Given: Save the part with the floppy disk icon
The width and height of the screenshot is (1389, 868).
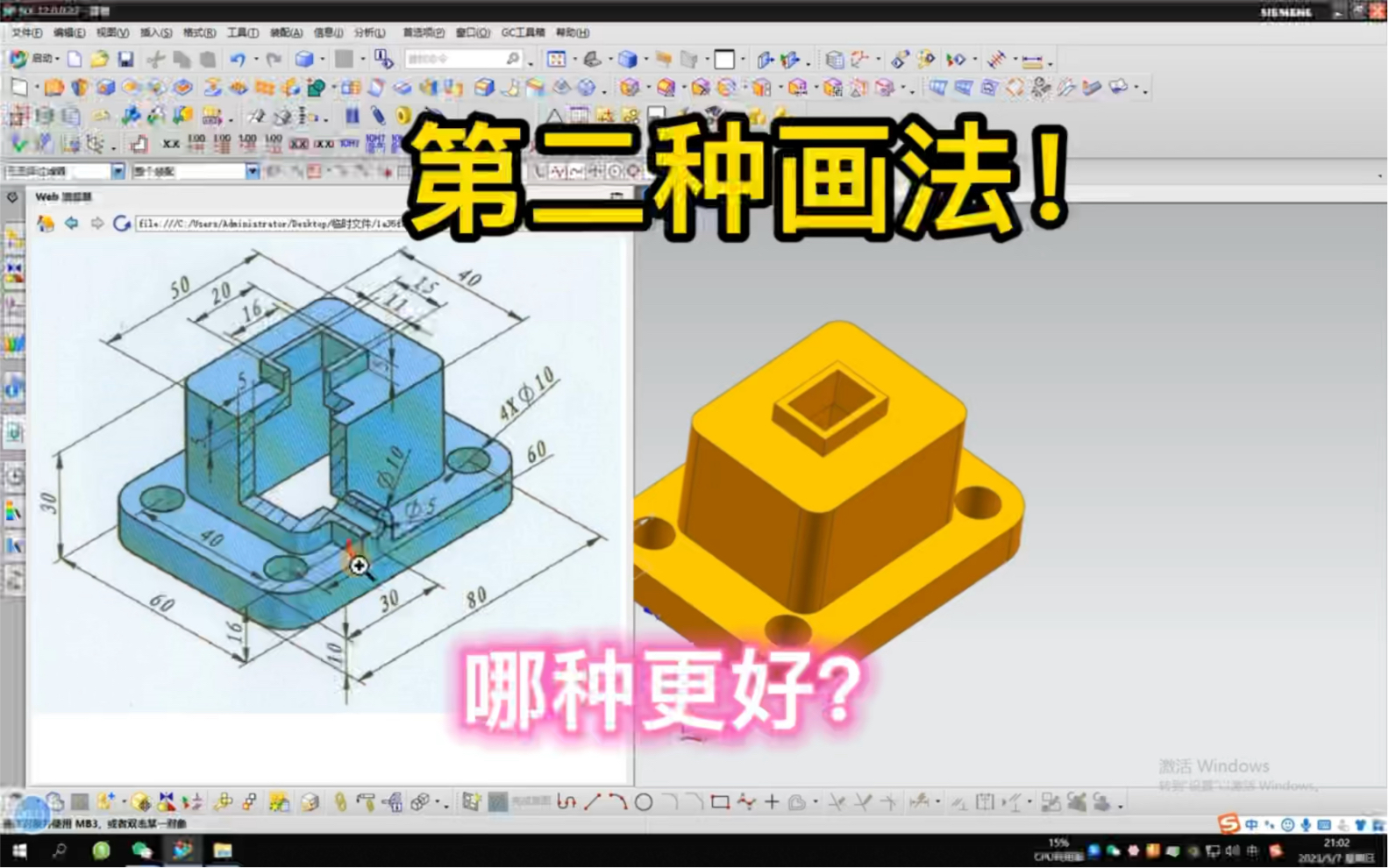Looking at the screenshot, I should 125,59.
